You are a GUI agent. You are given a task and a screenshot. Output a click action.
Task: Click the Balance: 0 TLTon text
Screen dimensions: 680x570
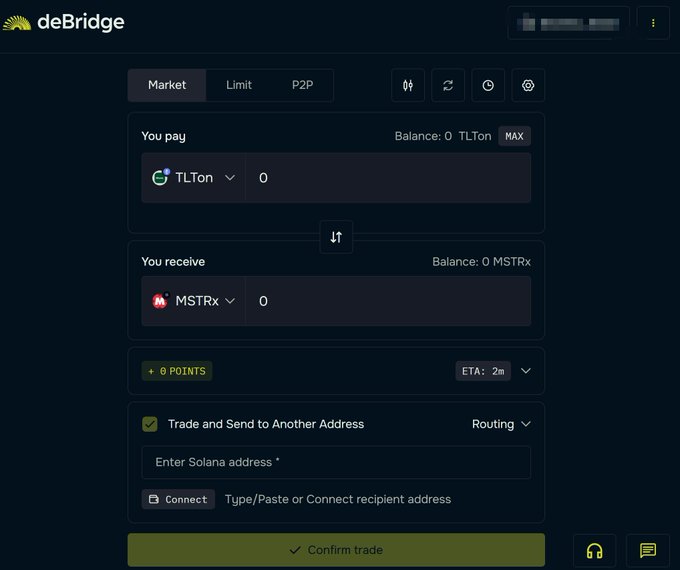tap(443, 136)
